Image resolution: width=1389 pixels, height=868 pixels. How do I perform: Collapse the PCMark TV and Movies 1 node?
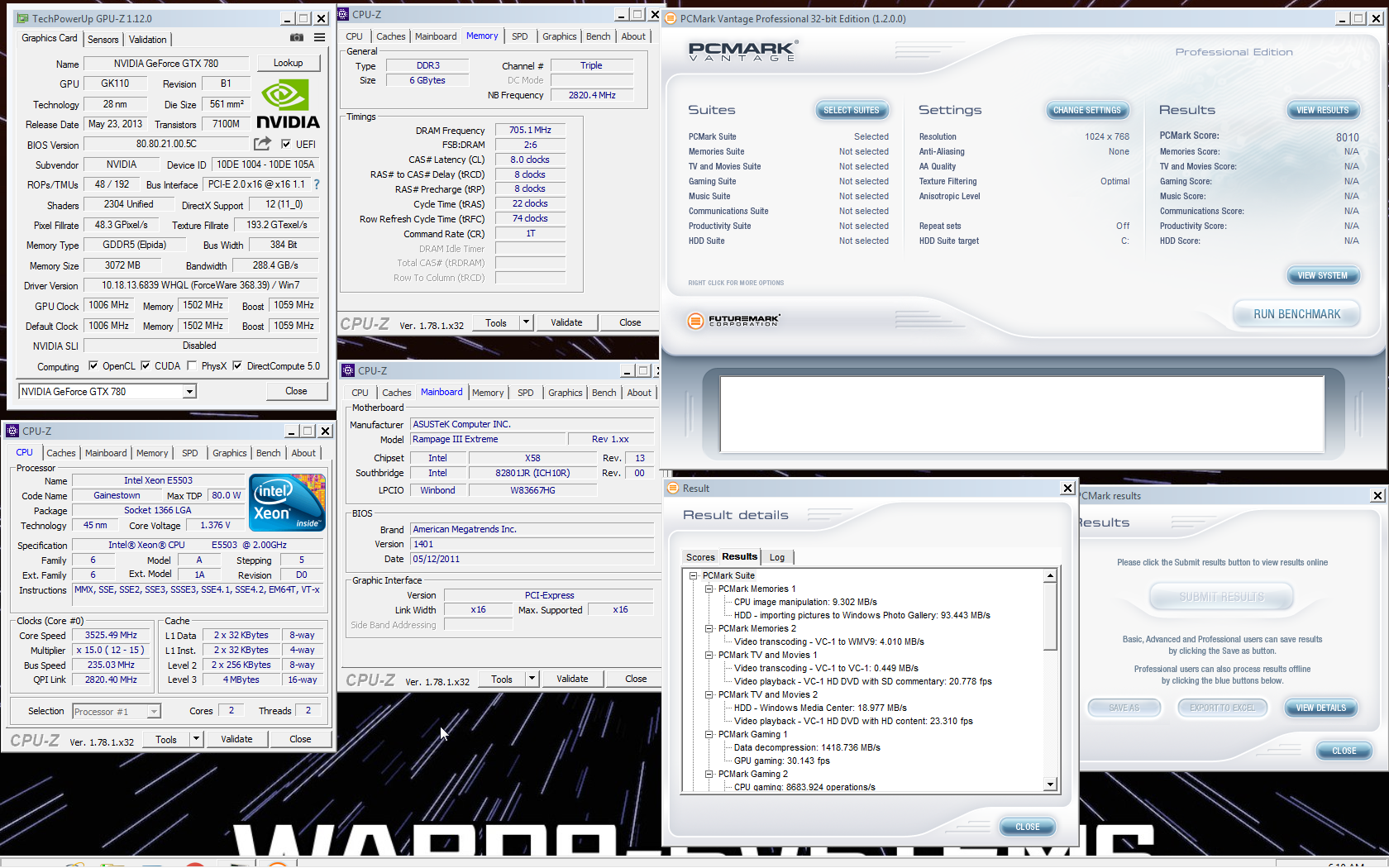point(709,655)
